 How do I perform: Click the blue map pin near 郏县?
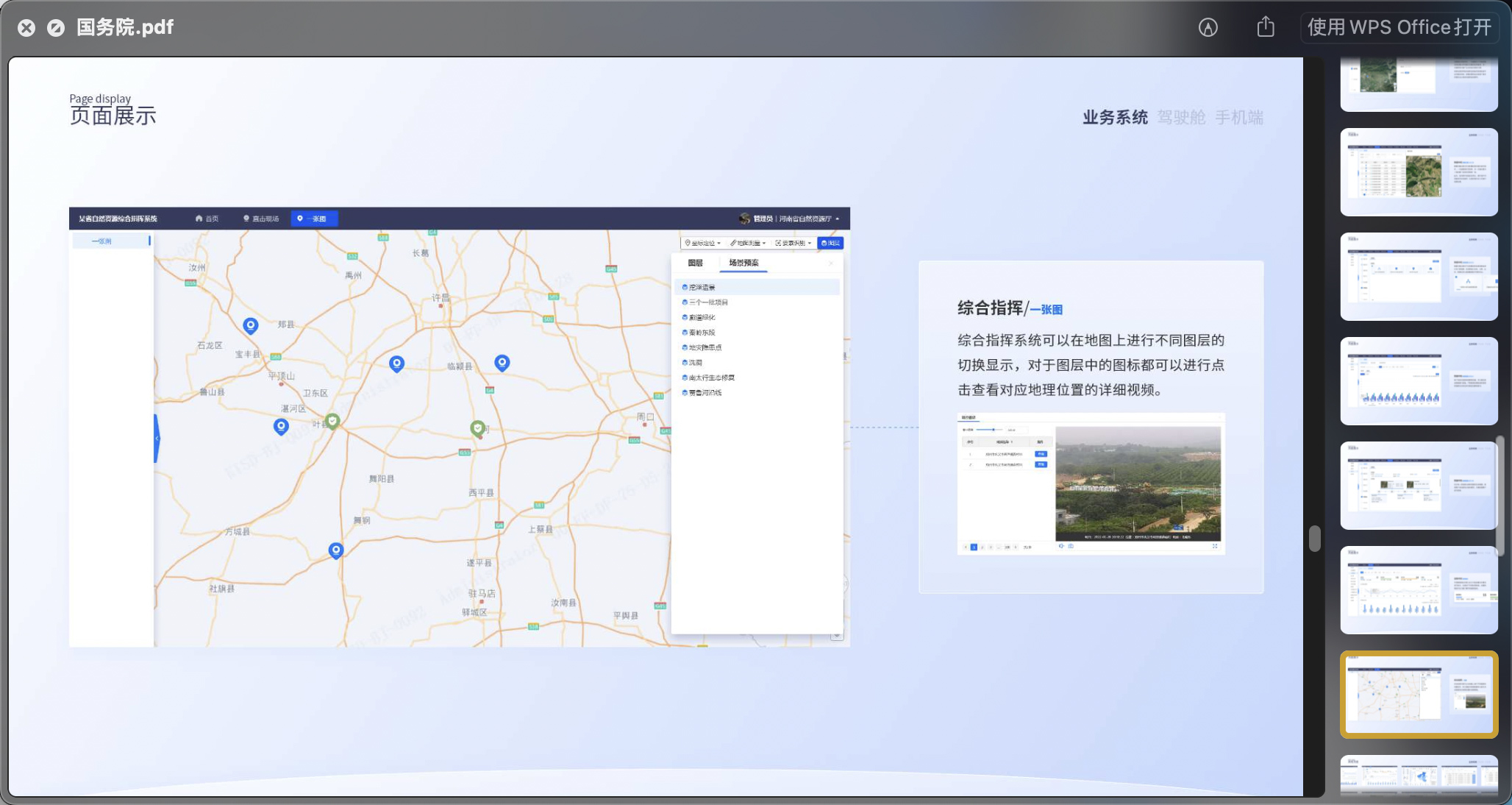pyautogui.click(x=251, y=325)
